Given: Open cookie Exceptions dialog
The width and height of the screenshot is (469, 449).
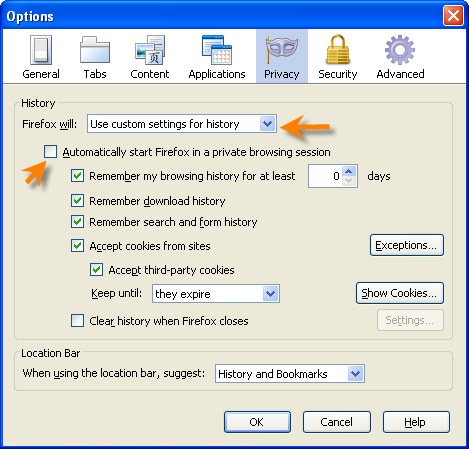Looking at the screenshot, I should [x=407, y=245].
